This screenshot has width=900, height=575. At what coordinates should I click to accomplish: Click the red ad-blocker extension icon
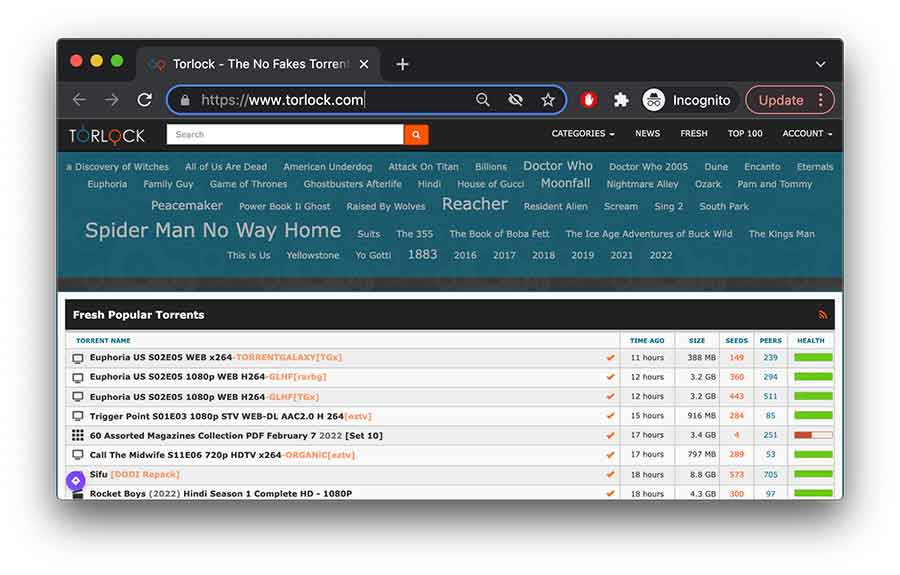pyautogui.click(x=589, y=100)
